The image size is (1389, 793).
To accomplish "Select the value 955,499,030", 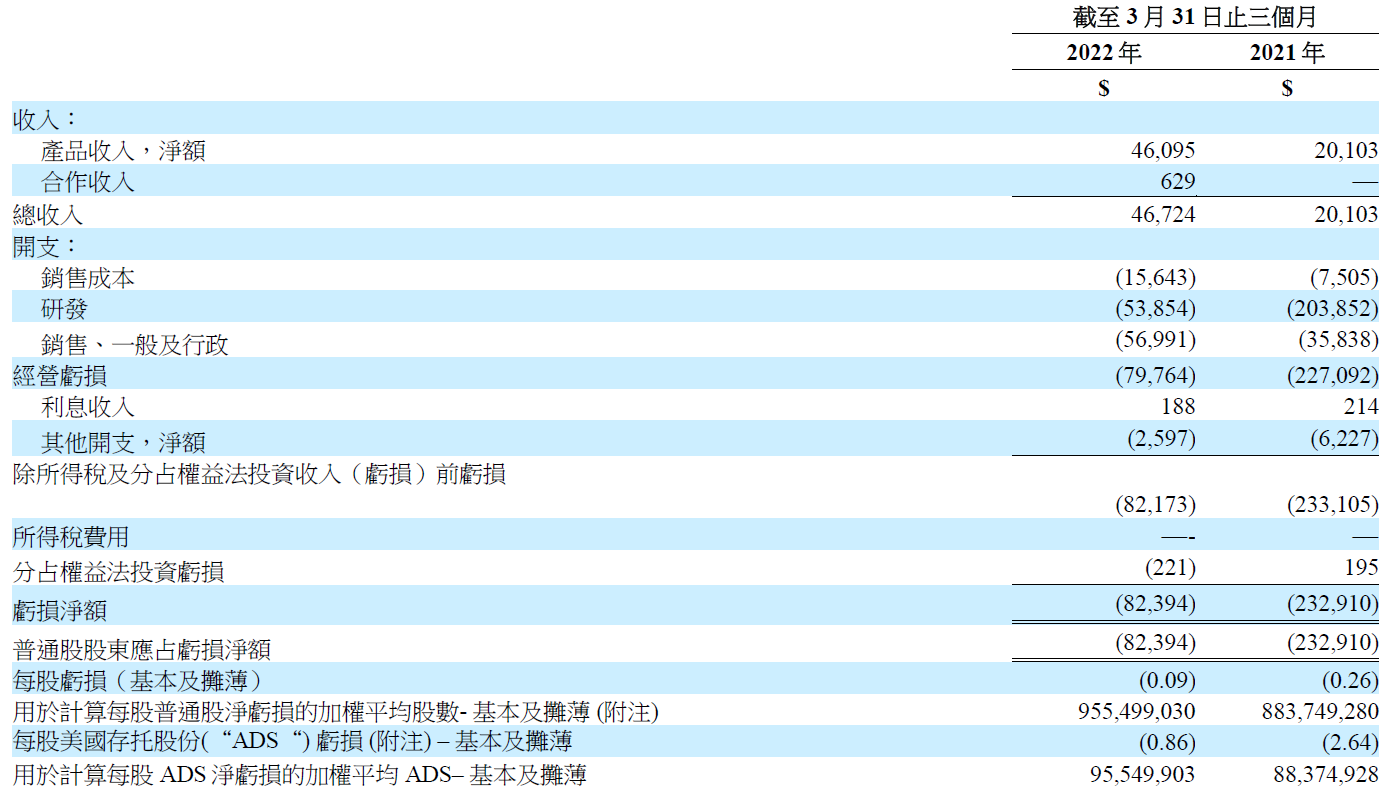I will 1137,712.
